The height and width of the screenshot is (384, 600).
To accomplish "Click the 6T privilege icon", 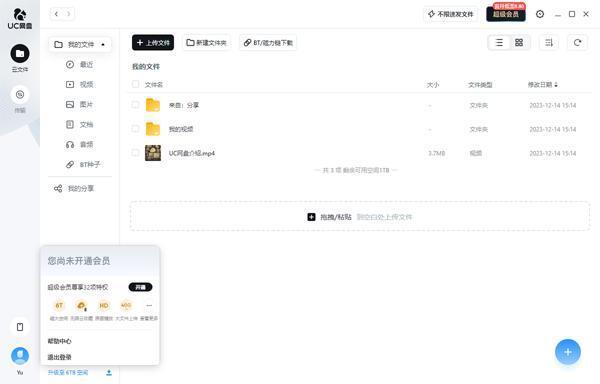I will [59, 305].
